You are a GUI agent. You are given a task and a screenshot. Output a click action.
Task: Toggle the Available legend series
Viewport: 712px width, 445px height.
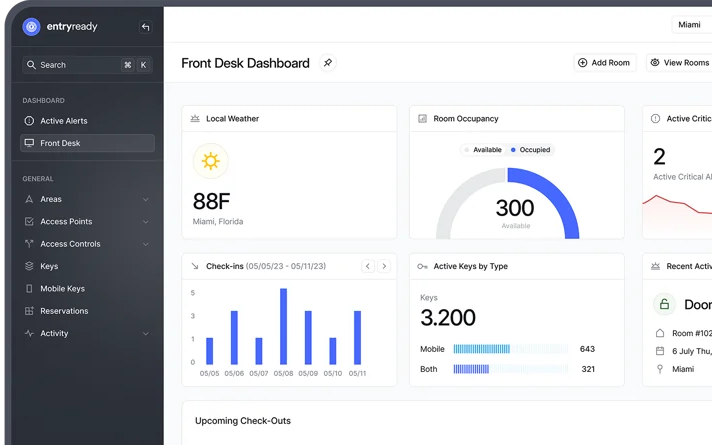coord(482,150)
